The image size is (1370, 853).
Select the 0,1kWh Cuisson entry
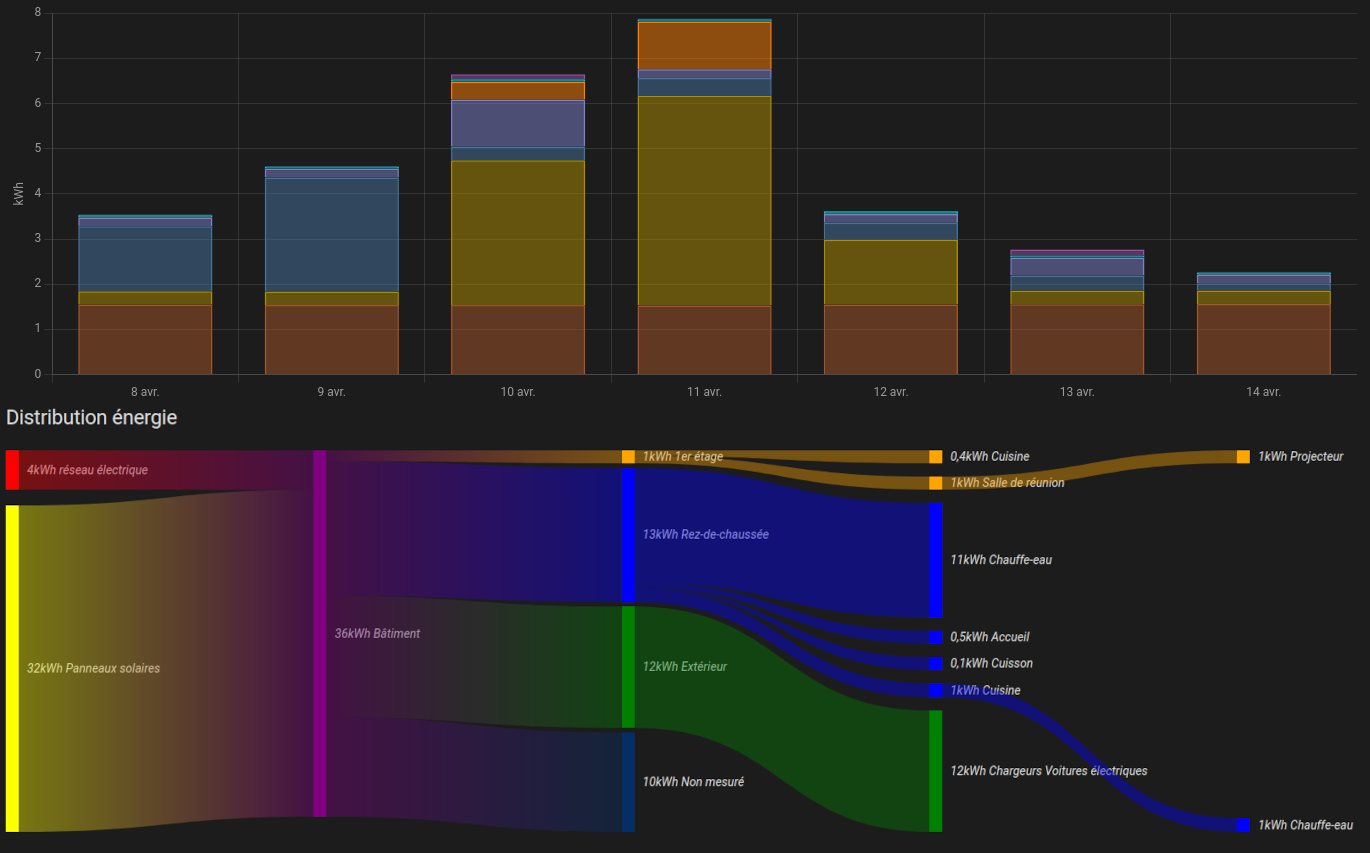coord(991,663)
